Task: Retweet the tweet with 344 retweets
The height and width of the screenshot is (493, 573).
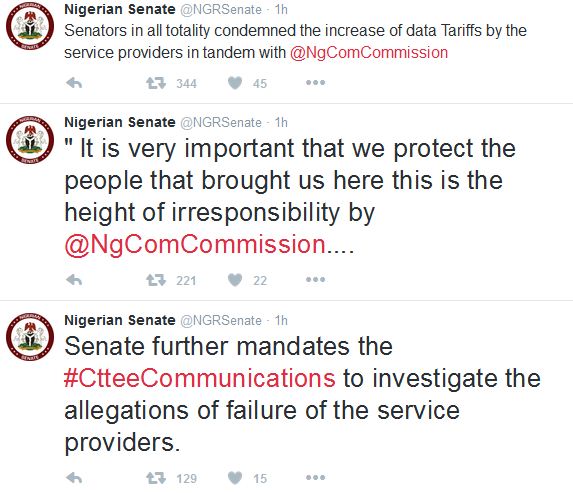Action: coord(156,83)
